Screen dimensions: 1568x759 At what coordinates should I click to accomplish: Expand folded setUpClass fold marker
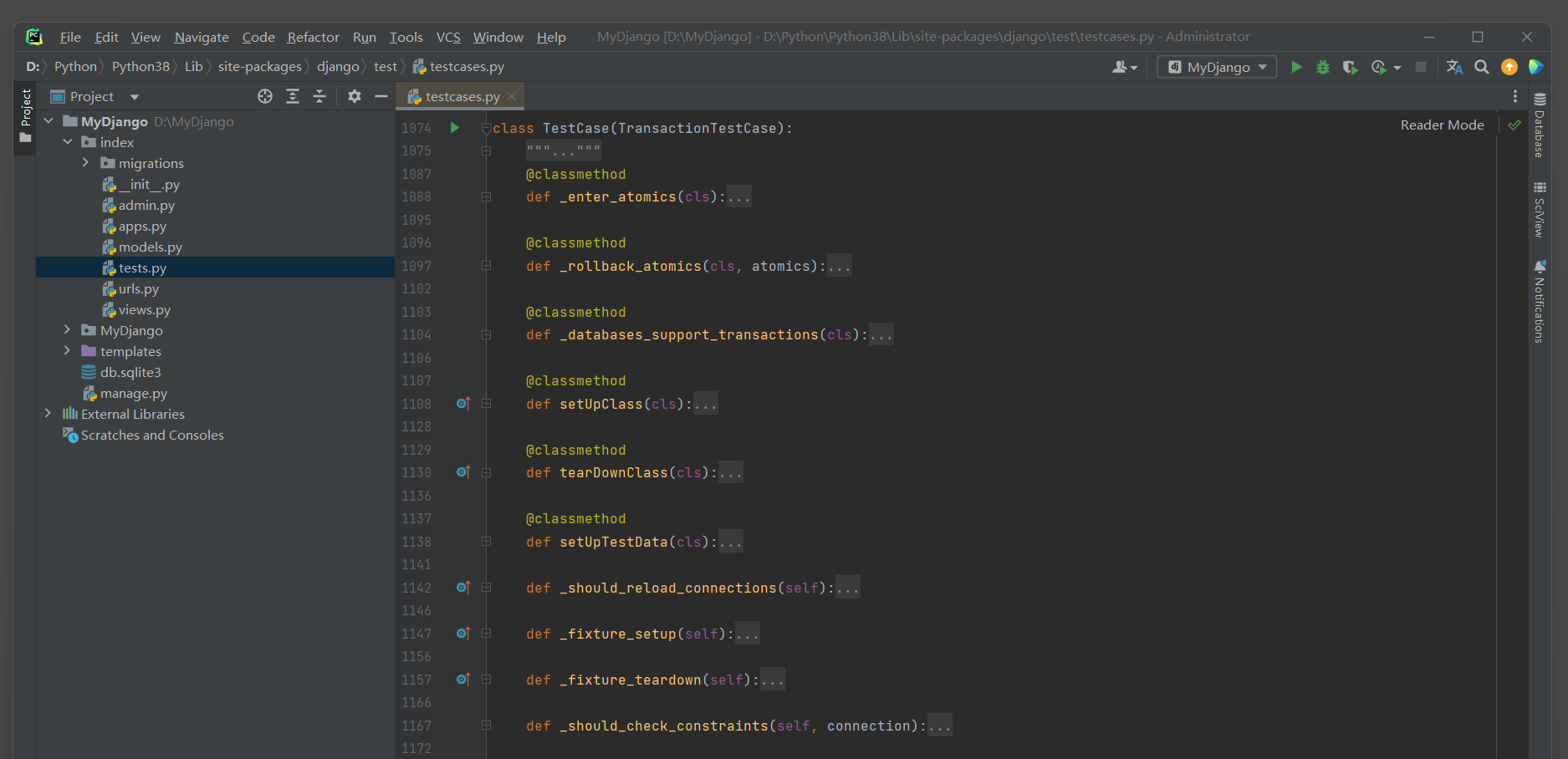[x=486, y=404]
